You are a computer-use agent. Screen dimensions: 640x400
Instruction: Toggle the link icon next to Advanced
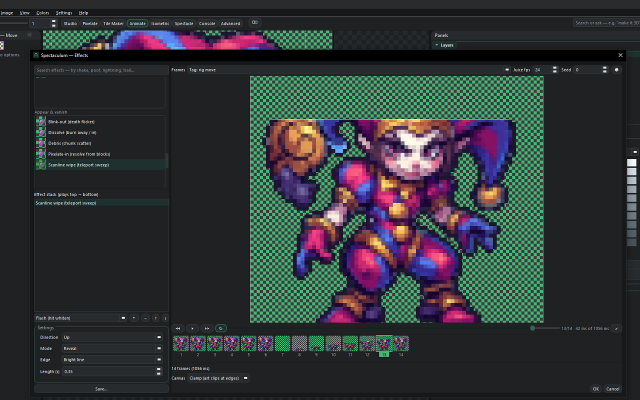click(255, 22)
